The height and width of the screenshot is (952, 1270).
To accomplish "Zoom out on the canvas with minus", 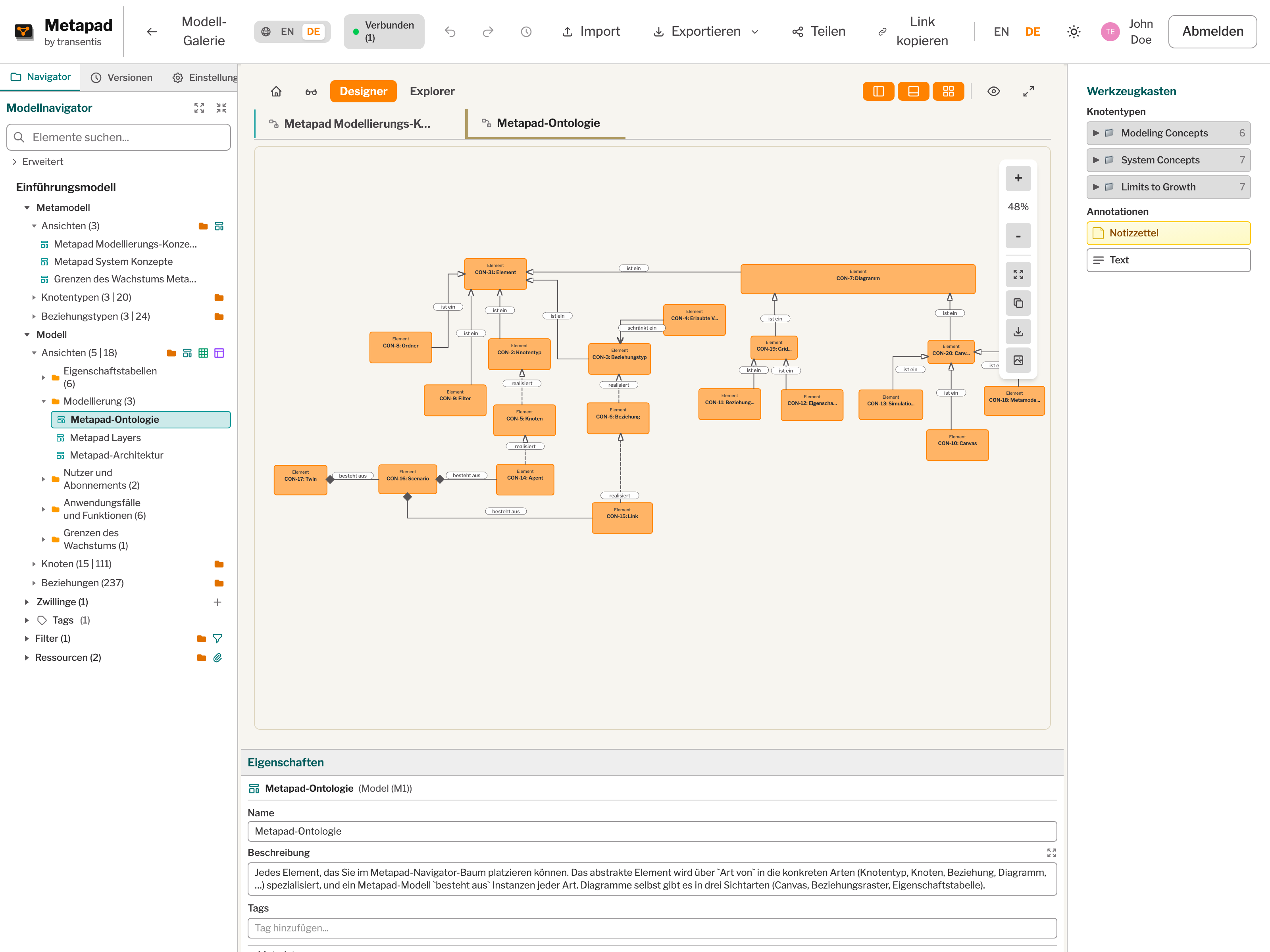I will click(1018, 236).
